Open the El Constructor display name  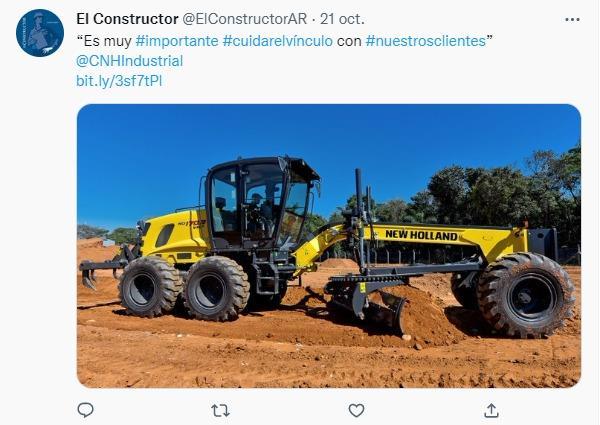coord(127,19)
